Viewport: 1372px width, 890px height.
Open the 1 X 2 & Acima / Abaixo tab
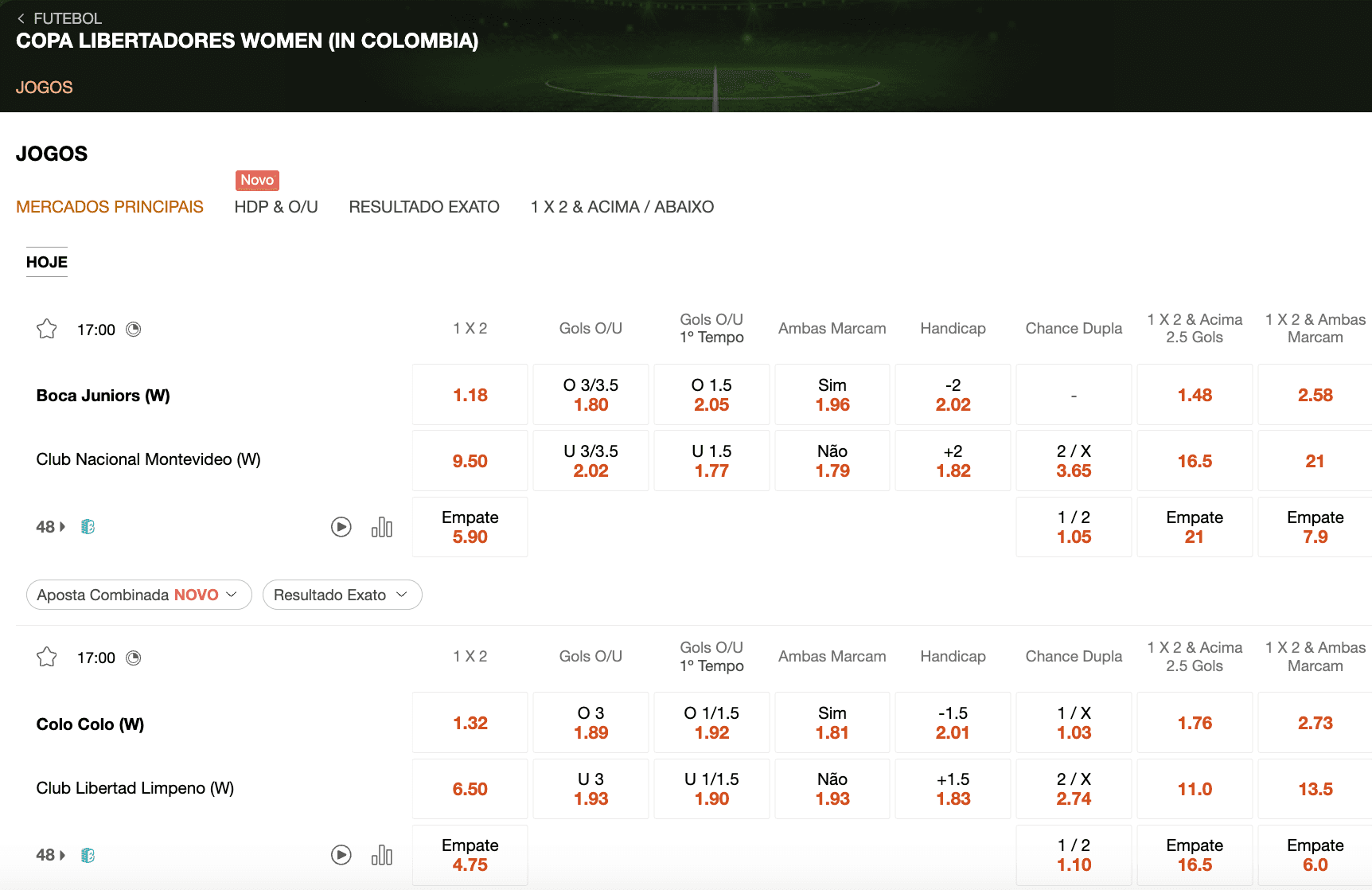(622, 207)
